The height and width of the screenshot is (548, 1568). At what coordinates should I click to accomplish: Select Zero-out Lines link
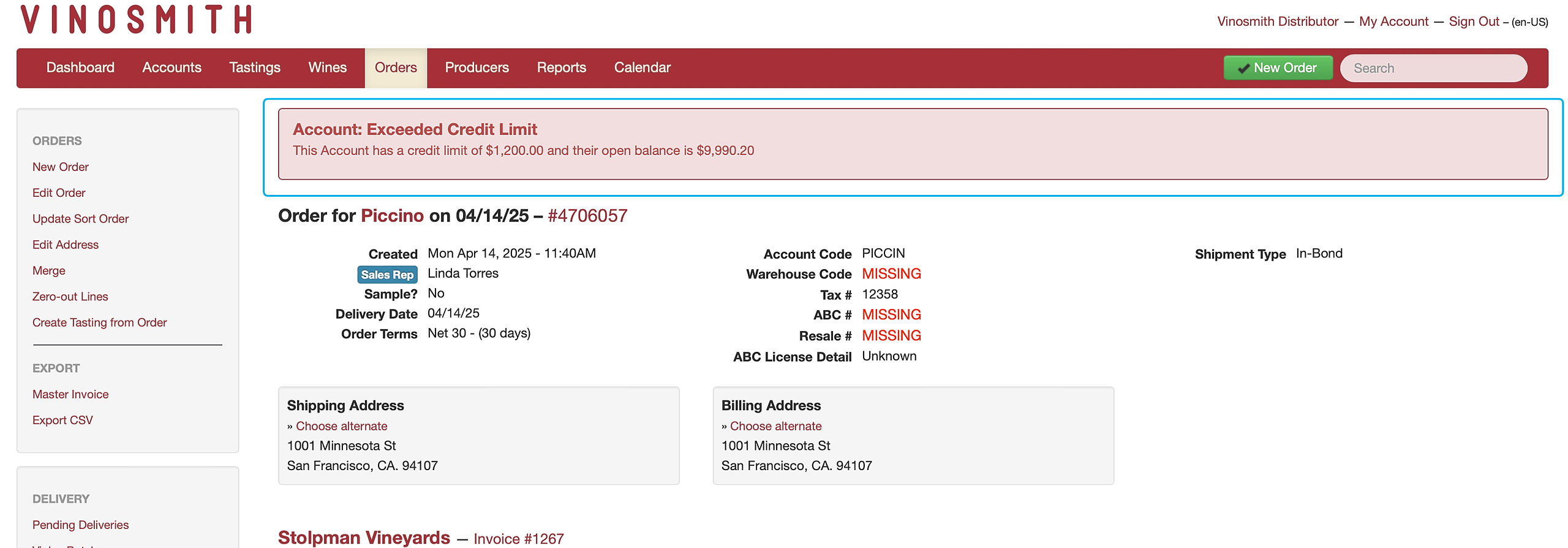70,297
